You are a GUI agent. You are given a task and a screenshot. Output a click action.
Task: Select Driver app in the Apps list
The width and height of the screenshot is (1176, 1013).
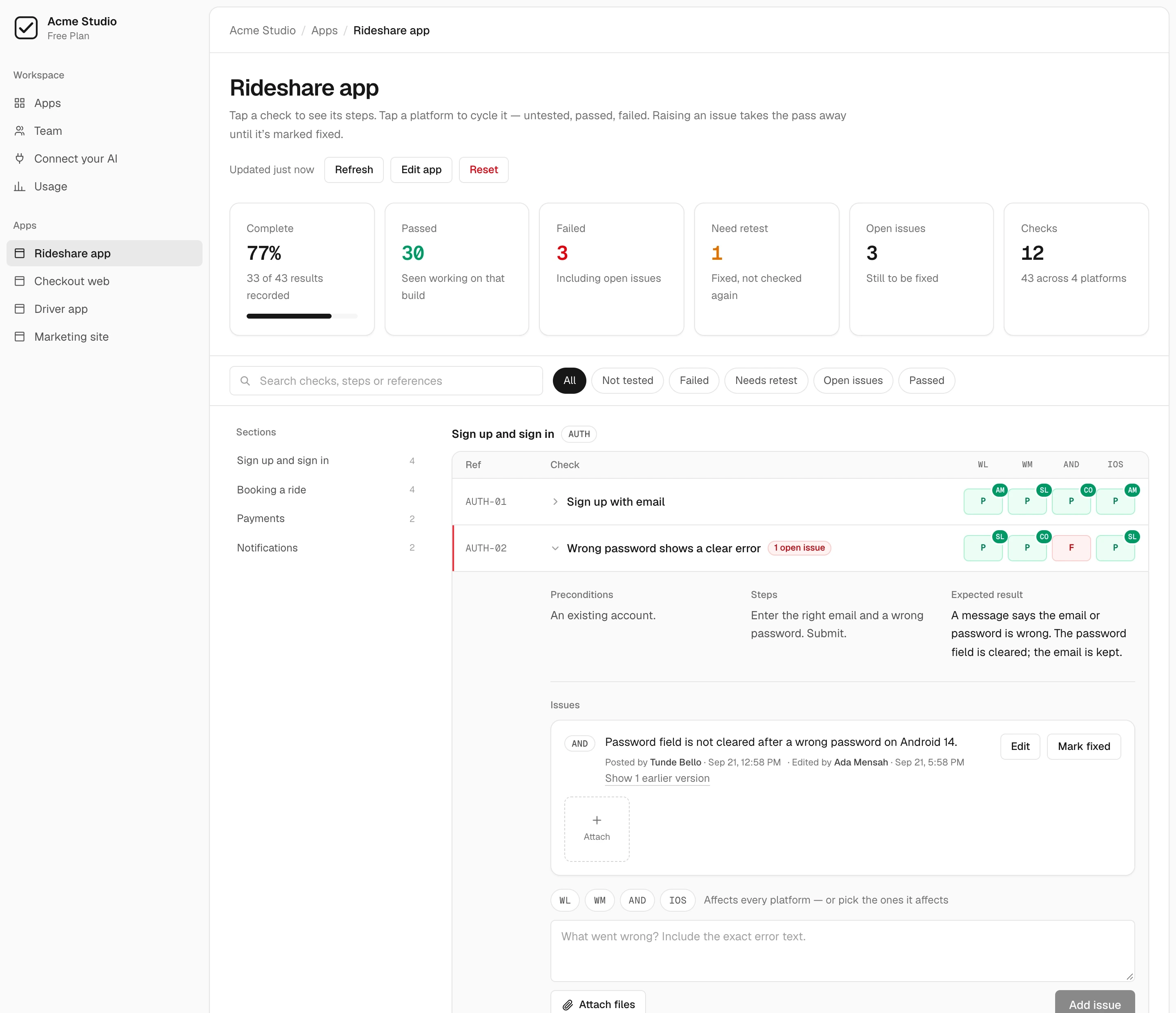tap(104, 309)
